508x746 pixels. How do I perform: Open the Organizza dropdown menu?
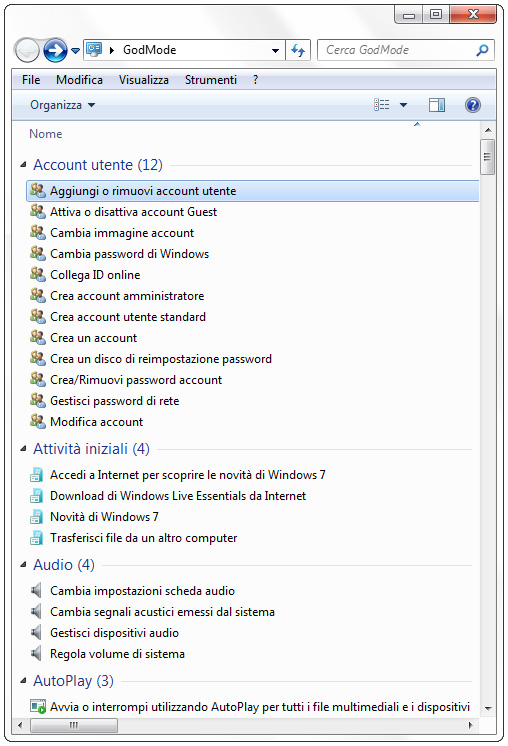(x=62, y=105)
